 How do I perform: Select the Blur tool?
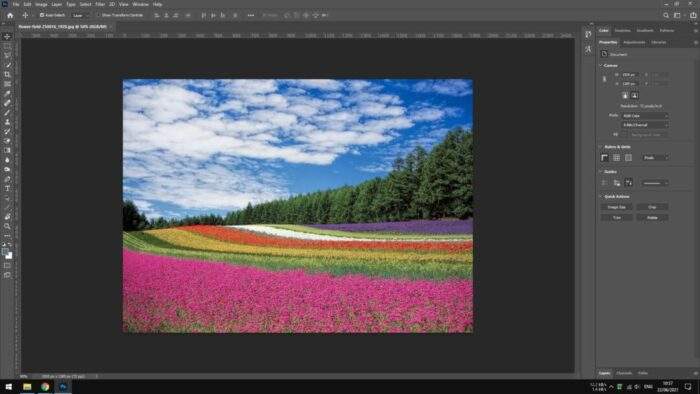pyautogui.click(x=7, y=160)
